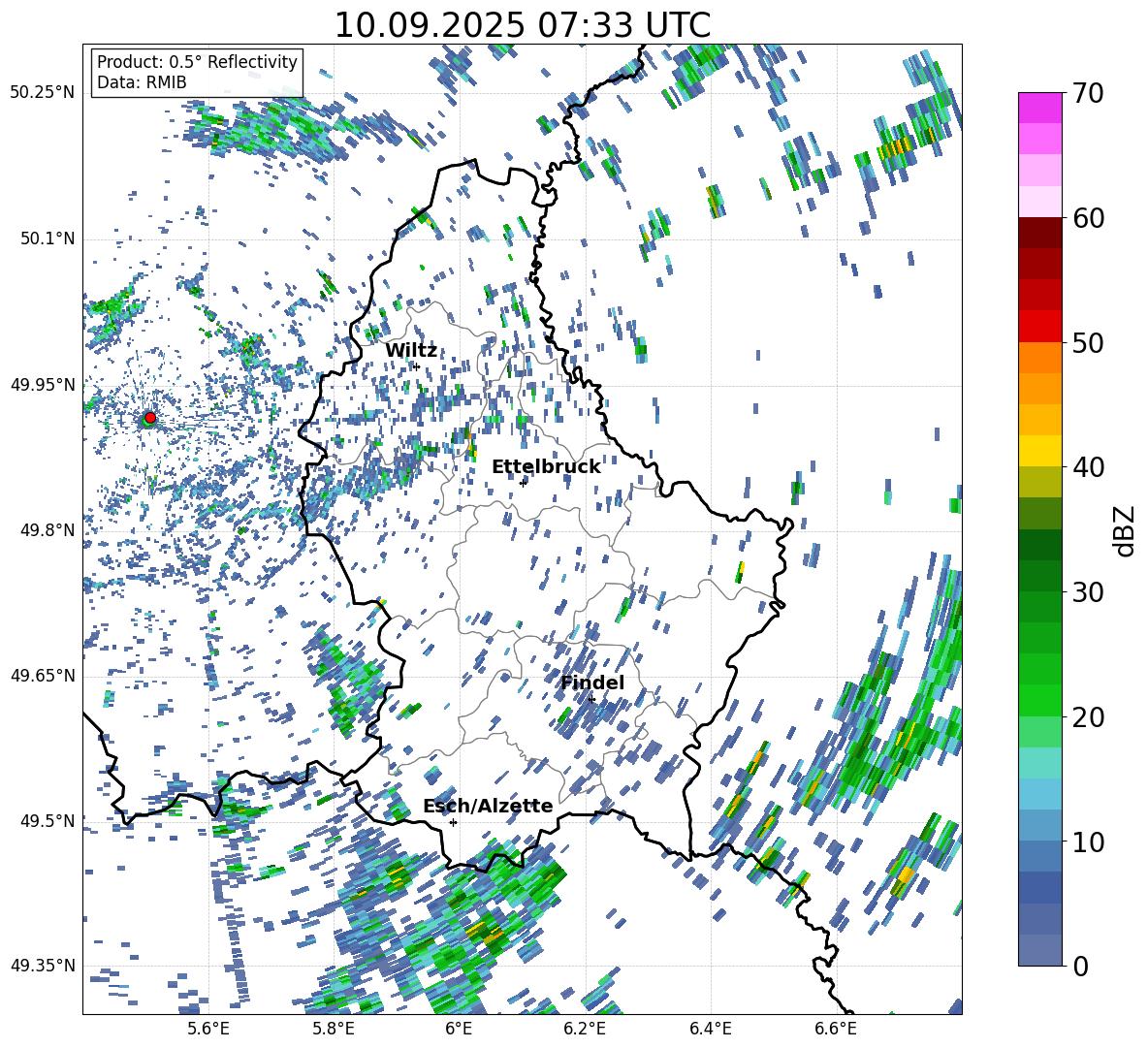Screen dimensions: 1148x1048
Task: Click the Ettelbruck city label
Action: click(546, 467)
